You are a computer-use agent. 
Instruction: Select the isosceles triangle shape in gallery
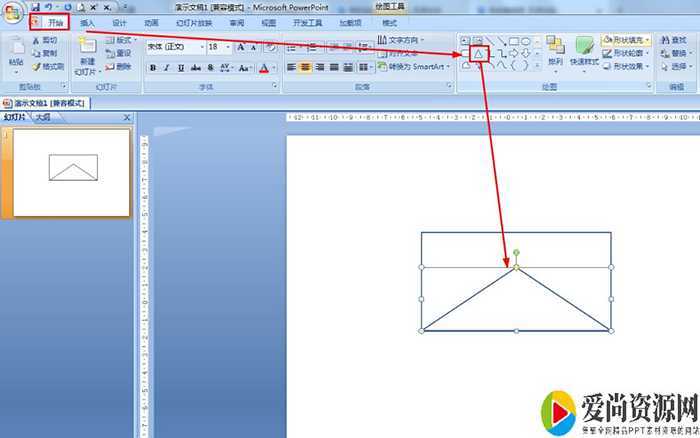click(x=479, y=53)
